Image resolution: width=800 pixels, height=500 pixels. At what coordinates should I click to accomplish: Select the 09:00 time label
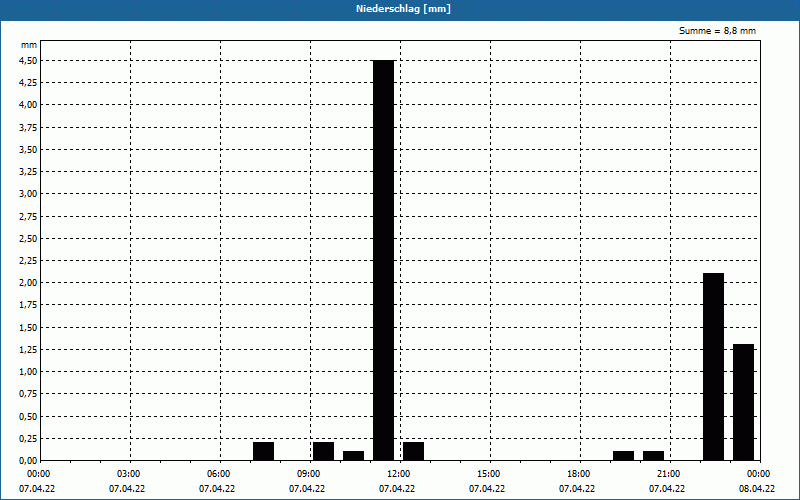pyautogui.click(x=308, y=474)
